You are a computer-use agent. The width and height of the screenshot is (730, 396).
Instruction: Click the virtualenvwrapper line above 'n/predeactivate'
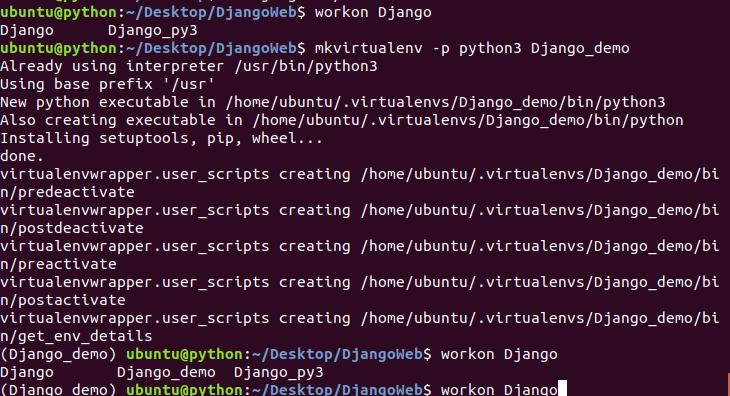359,175
